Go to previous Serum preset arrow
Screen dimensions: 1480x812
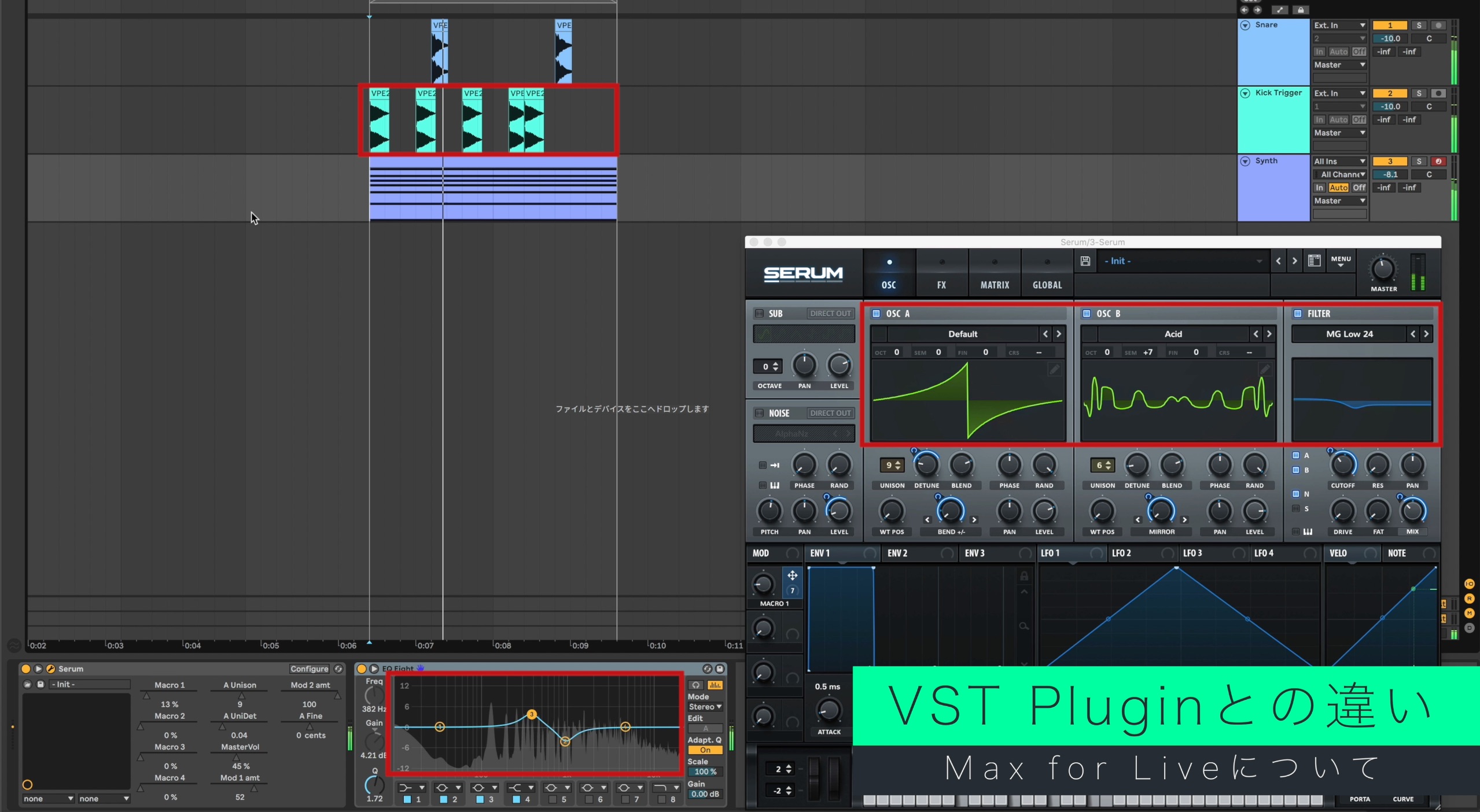pyautogui.click(x=1278, y=261)
